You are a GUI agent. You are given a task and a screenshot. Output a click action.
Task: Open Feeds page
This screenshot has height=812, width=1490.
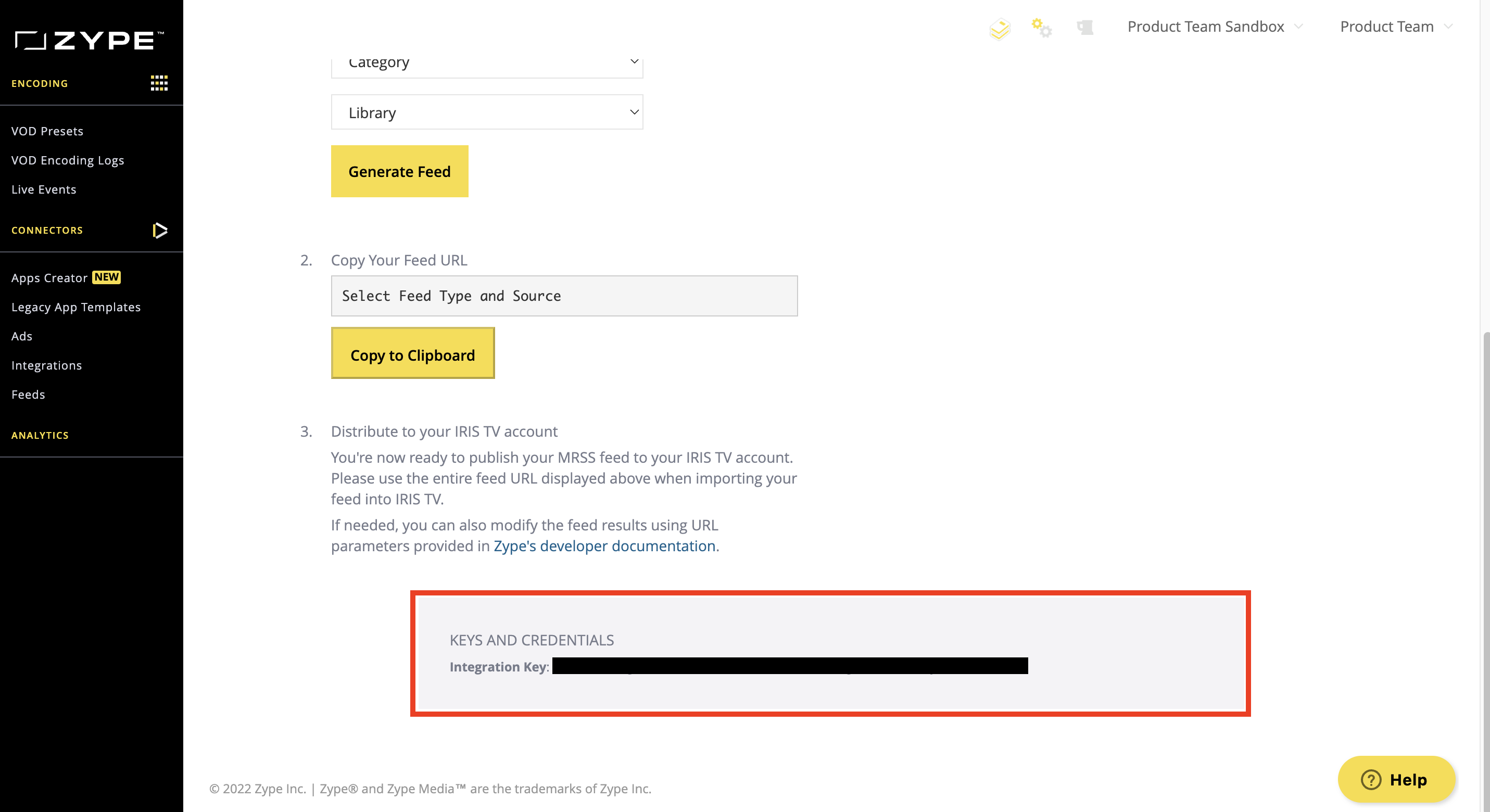click(28, 395)
